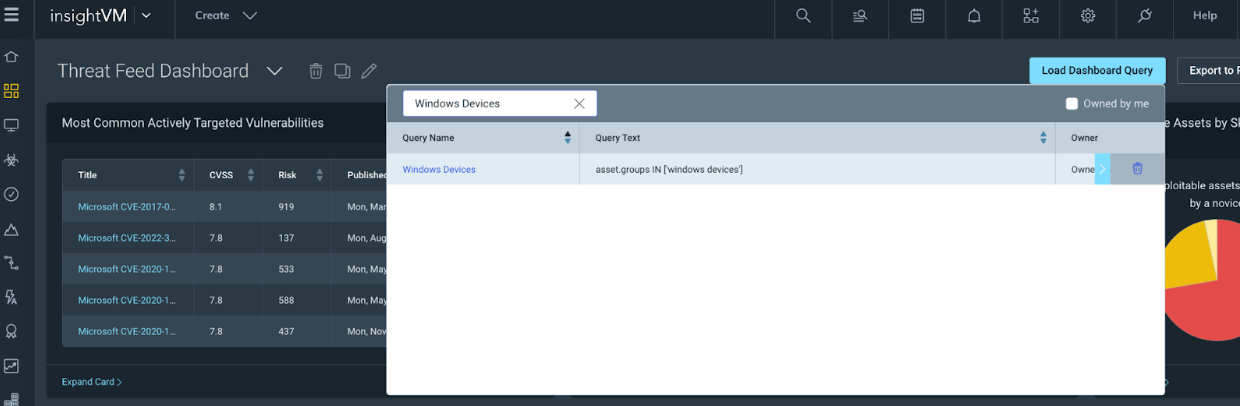1240x406 pixels.
Task: Open the Threat Feed Dashboard dropdown chevron
Action: [x=274, y=71]
